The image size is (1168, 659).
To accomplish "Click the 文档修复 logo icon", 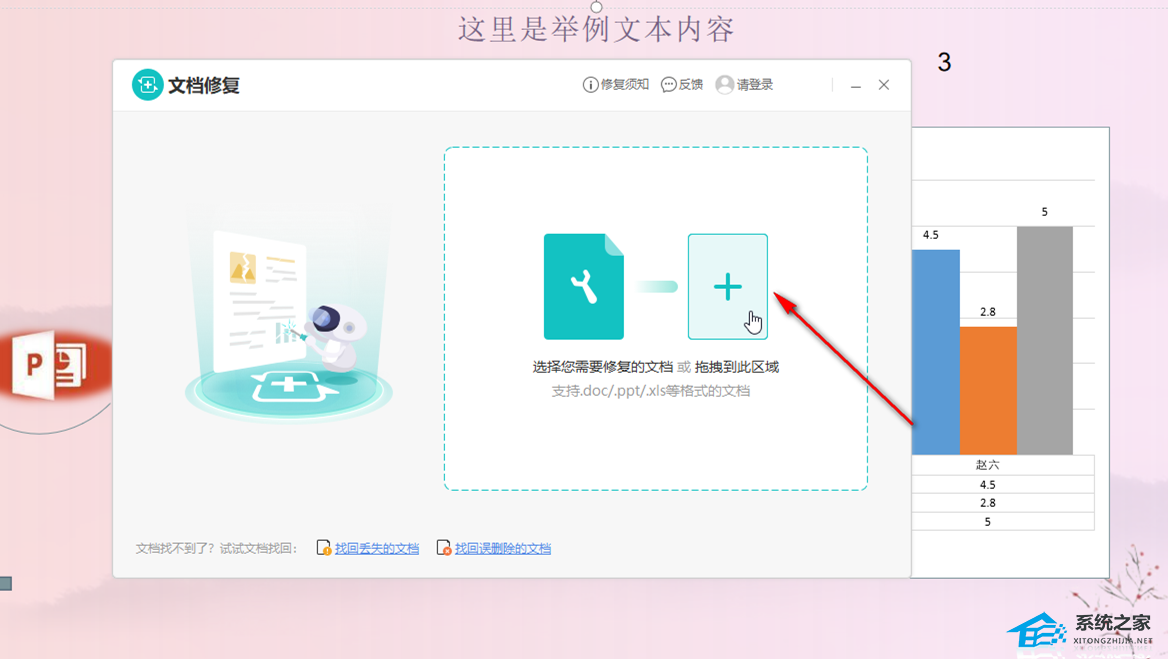I will pos(148,85).
